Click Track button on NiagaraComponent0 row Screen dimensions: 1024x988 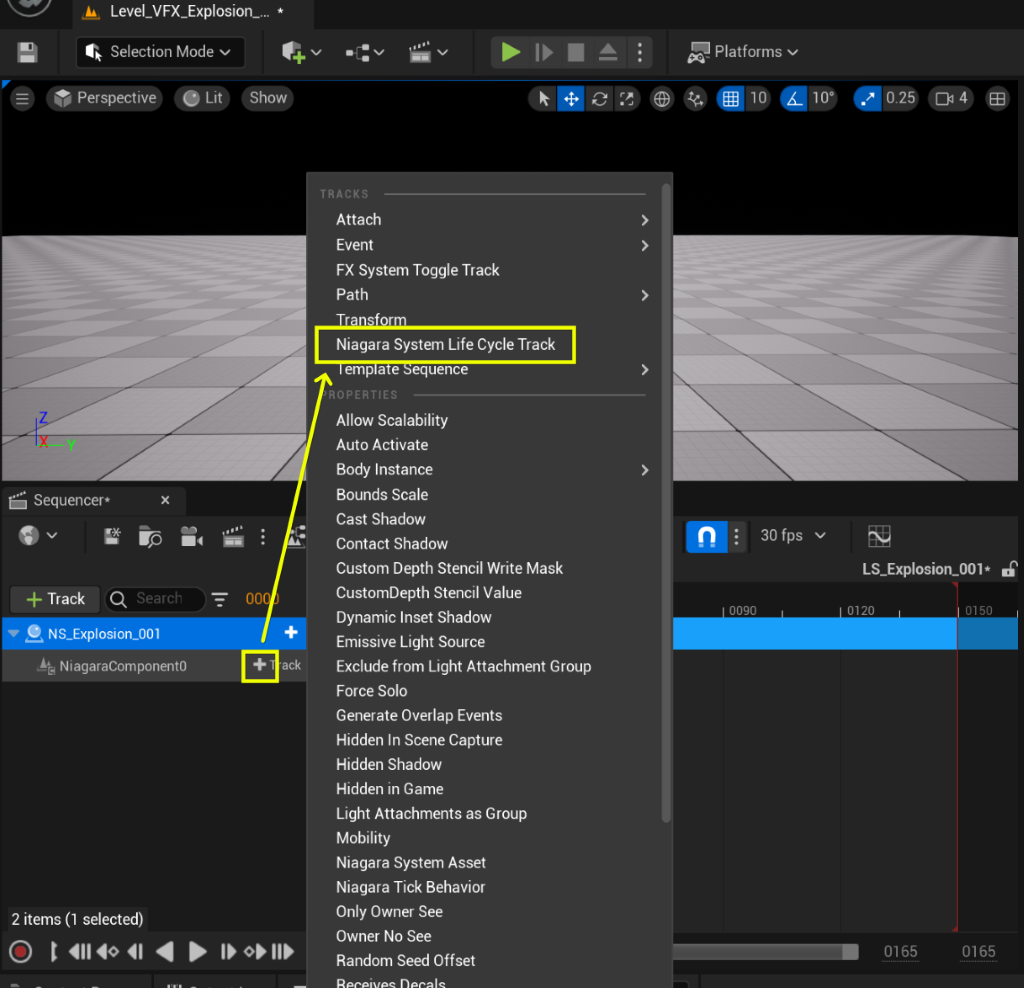277,665
